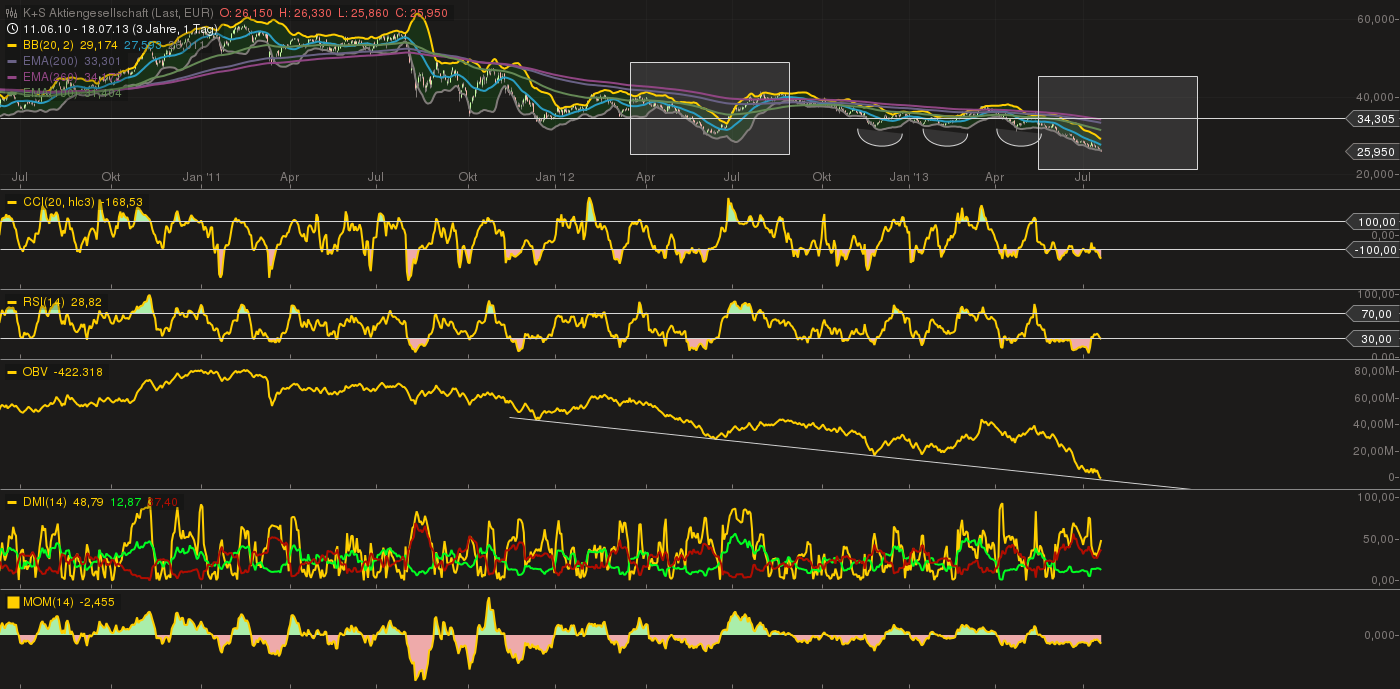Click the 50,00 DMI axis label
Image resolution: width=1400 pixels, height=689 pixels.
point(1380,539)
